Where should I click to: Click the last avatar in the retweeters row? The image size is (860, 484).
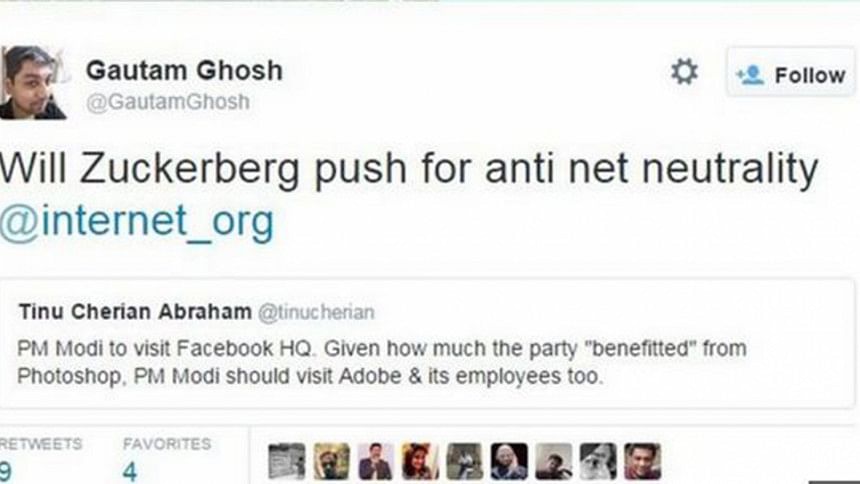[x=642, y=462]
